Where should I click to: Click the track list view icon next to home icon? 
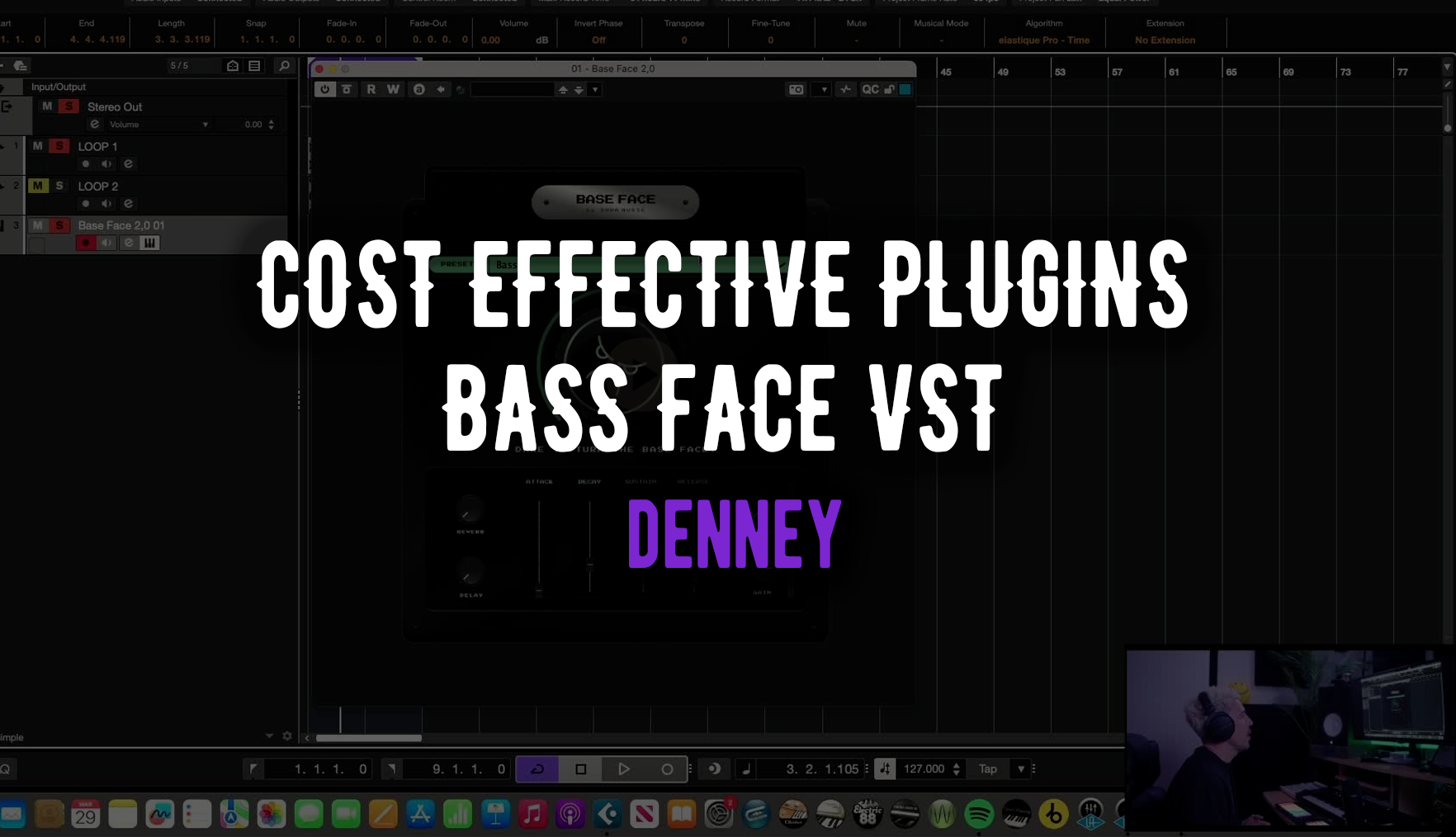[x=253, y=65]
